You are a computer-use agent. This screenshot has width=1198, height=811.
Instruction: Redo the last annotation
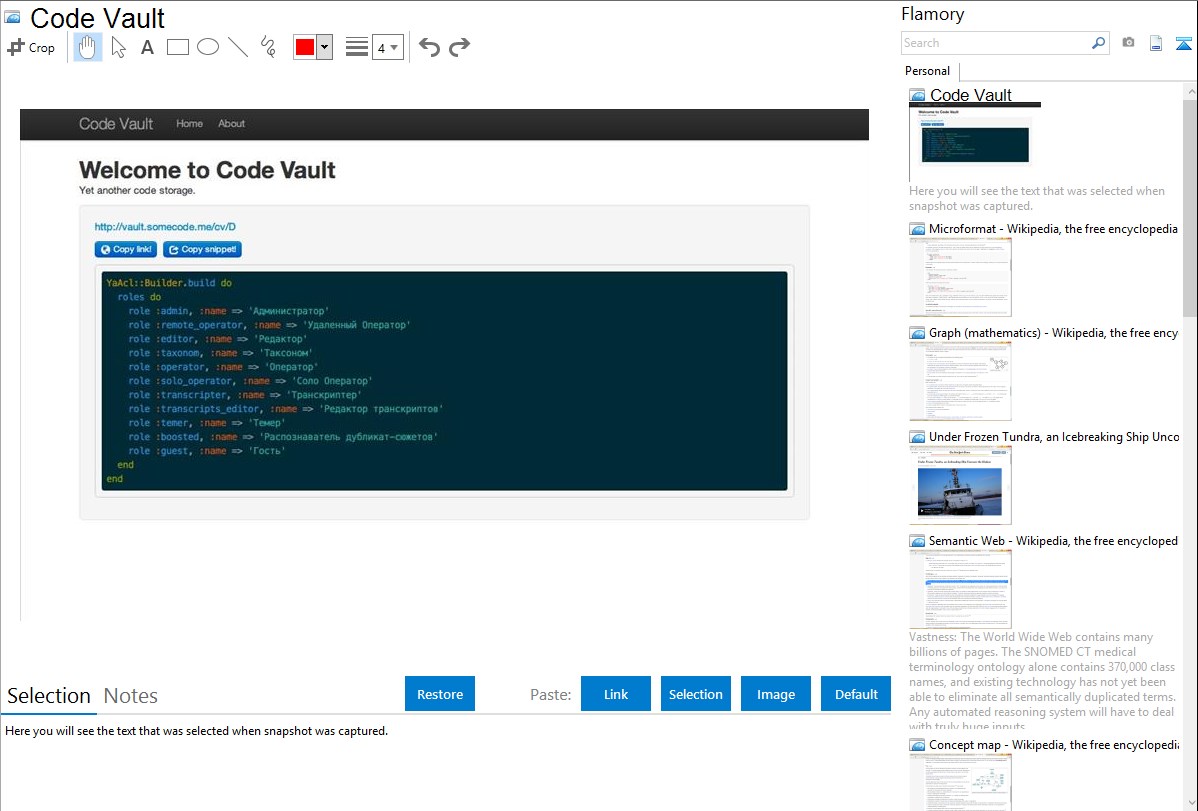459,47
